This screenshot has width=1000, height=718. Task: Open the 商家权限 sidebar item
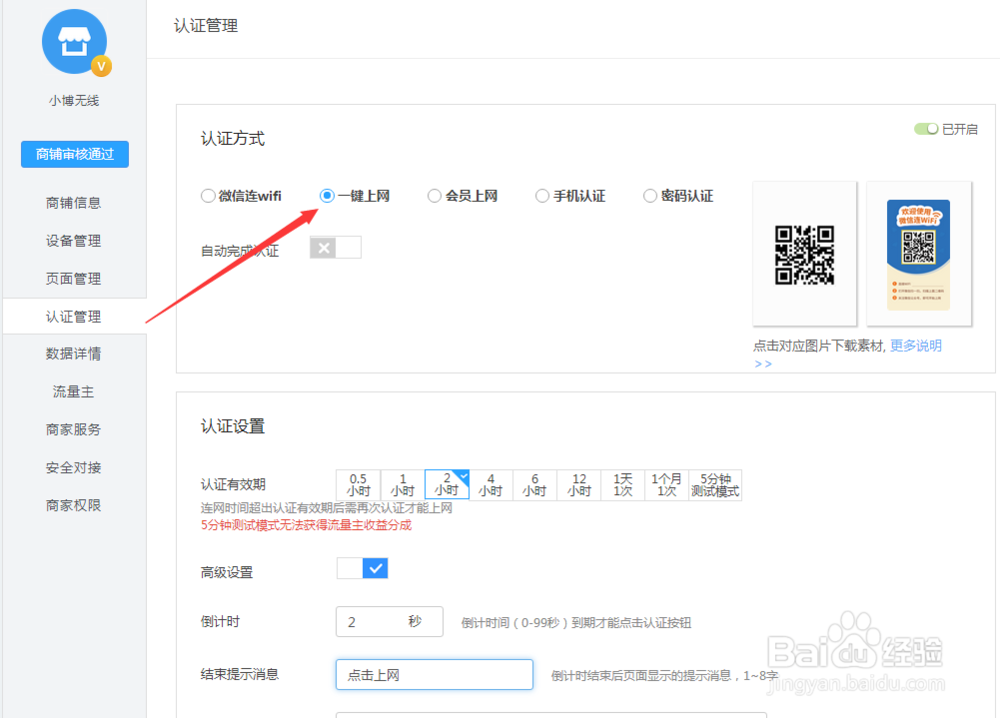pos(73,505)
